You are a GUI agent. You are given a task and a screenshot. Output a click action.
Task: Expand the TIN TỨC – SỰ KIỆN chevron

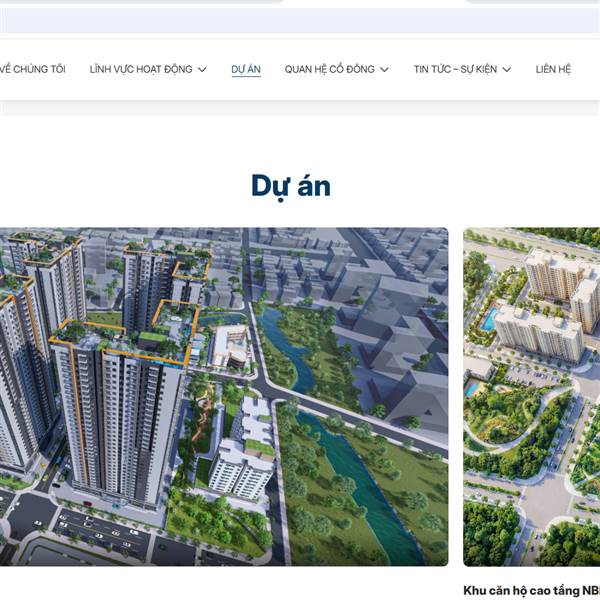coord(507,70)
